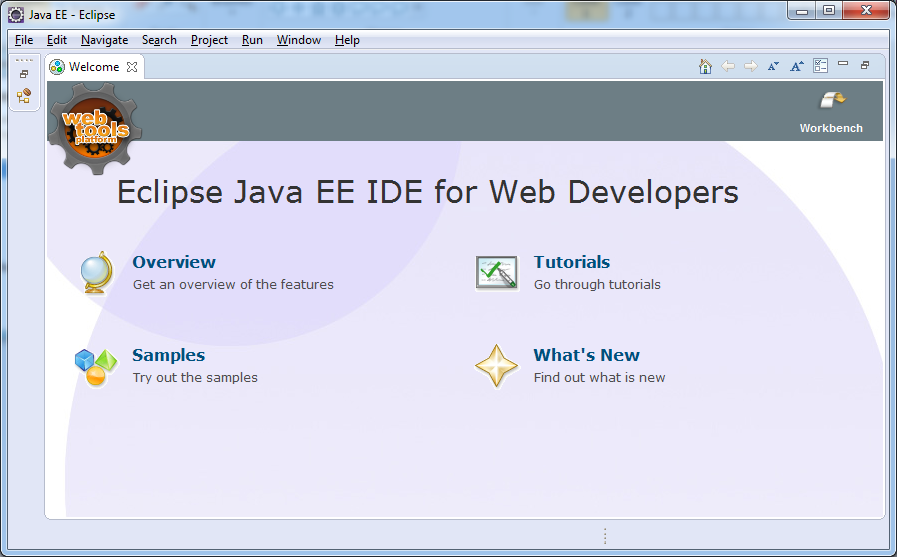This screenshot has width=897, height=557.
Task: Click the Tutorials checklist icon
Action: click(x=497, y=273)
